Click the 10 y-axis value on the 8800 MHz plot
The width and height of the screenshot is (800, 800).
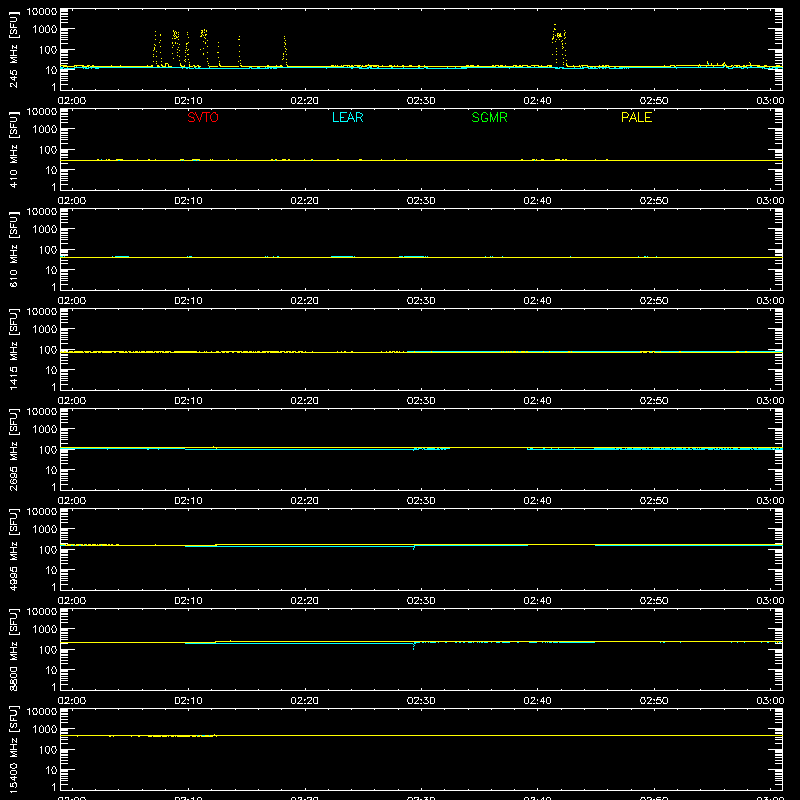click(x=51, y=670)
